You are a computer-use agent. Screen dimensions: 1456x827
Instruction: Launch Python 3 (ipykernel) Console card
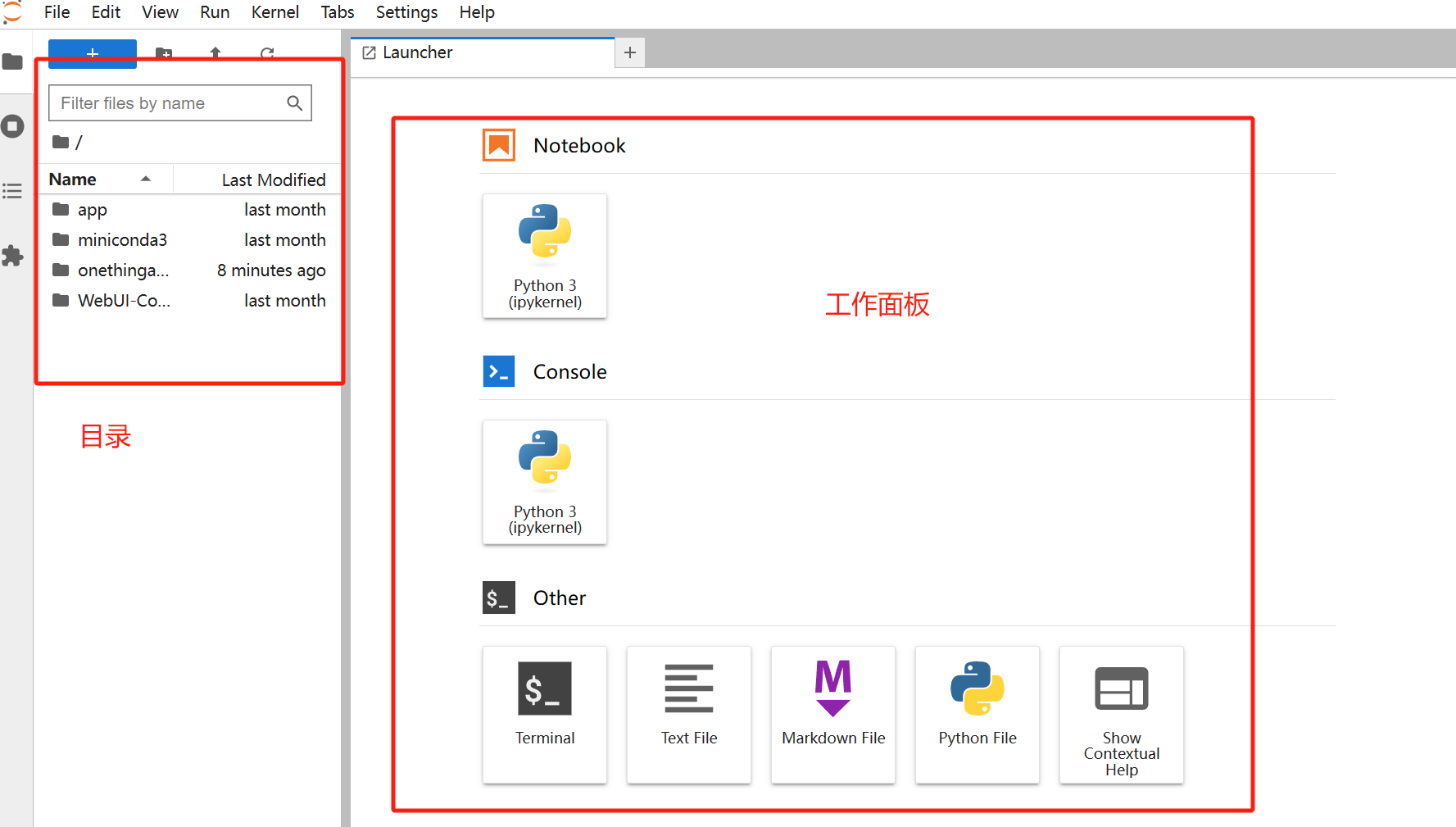pos(545,482)
